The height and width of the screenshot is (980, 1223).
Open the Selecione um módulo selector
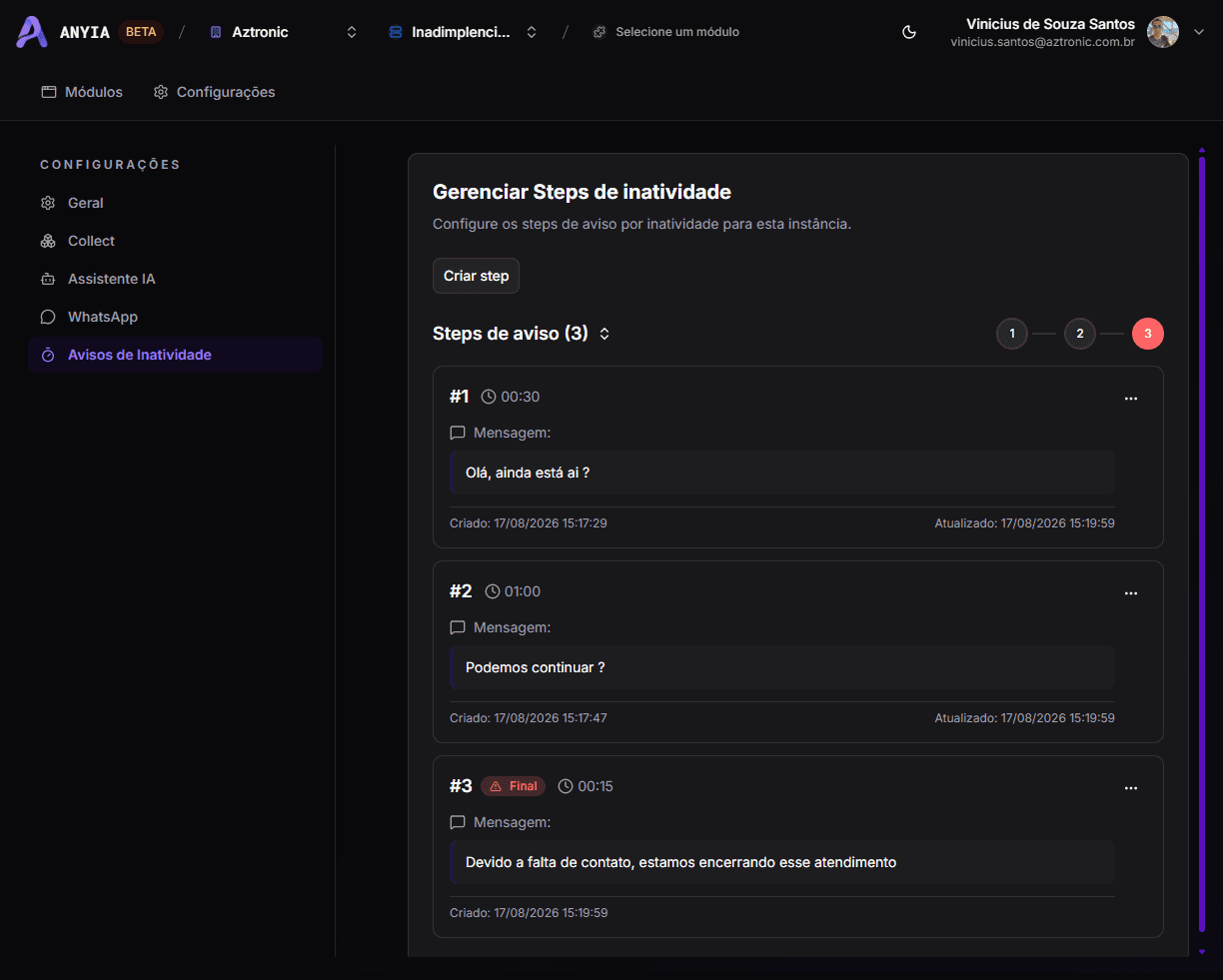pyautogui.click(x=666, y=32)
